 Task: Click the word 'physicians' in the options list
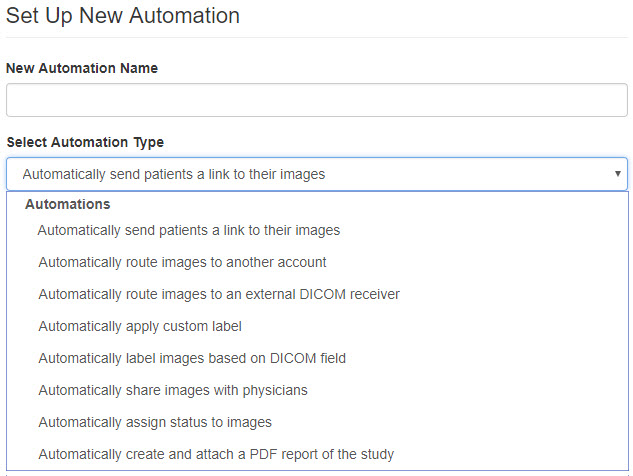coord(271,390)
